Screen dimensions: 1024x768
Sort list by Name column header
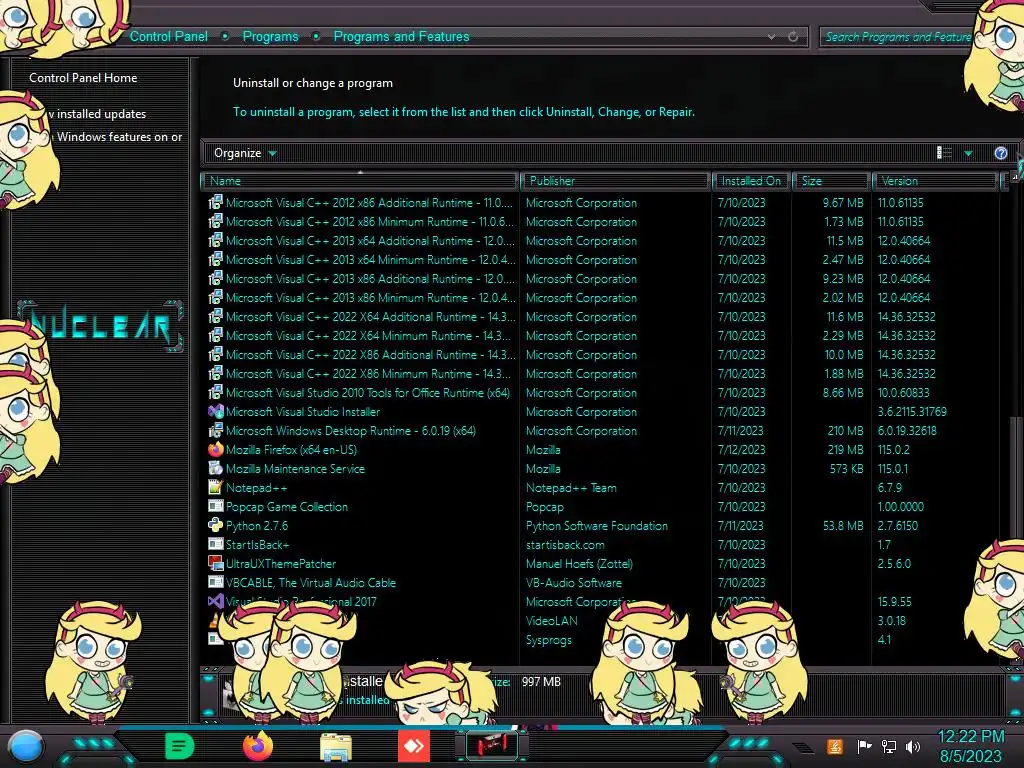coord(360,181)
